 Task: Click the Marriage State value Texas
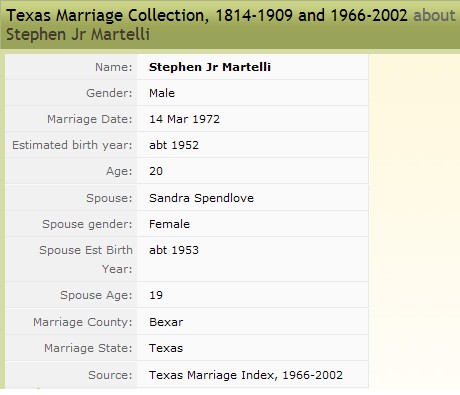[166, 348]
